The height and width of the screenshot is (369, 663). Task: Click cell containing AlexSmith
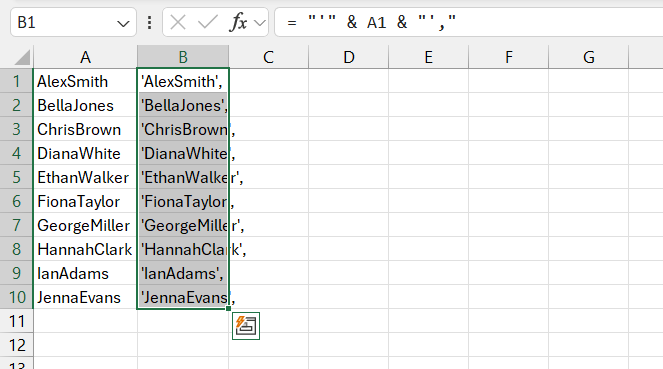click(85, 81)
